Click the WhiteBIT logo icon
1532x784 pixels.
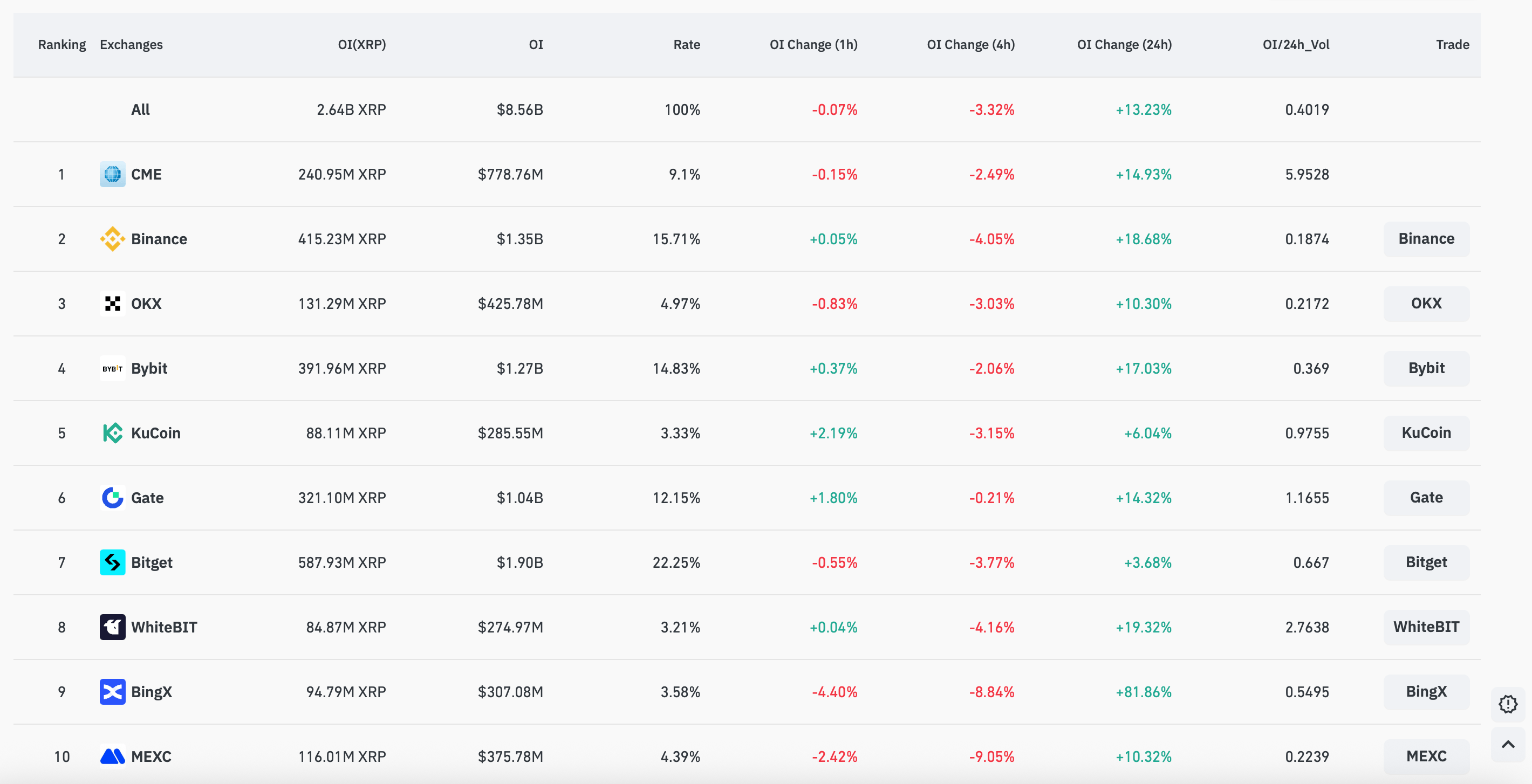coord(112,627)
